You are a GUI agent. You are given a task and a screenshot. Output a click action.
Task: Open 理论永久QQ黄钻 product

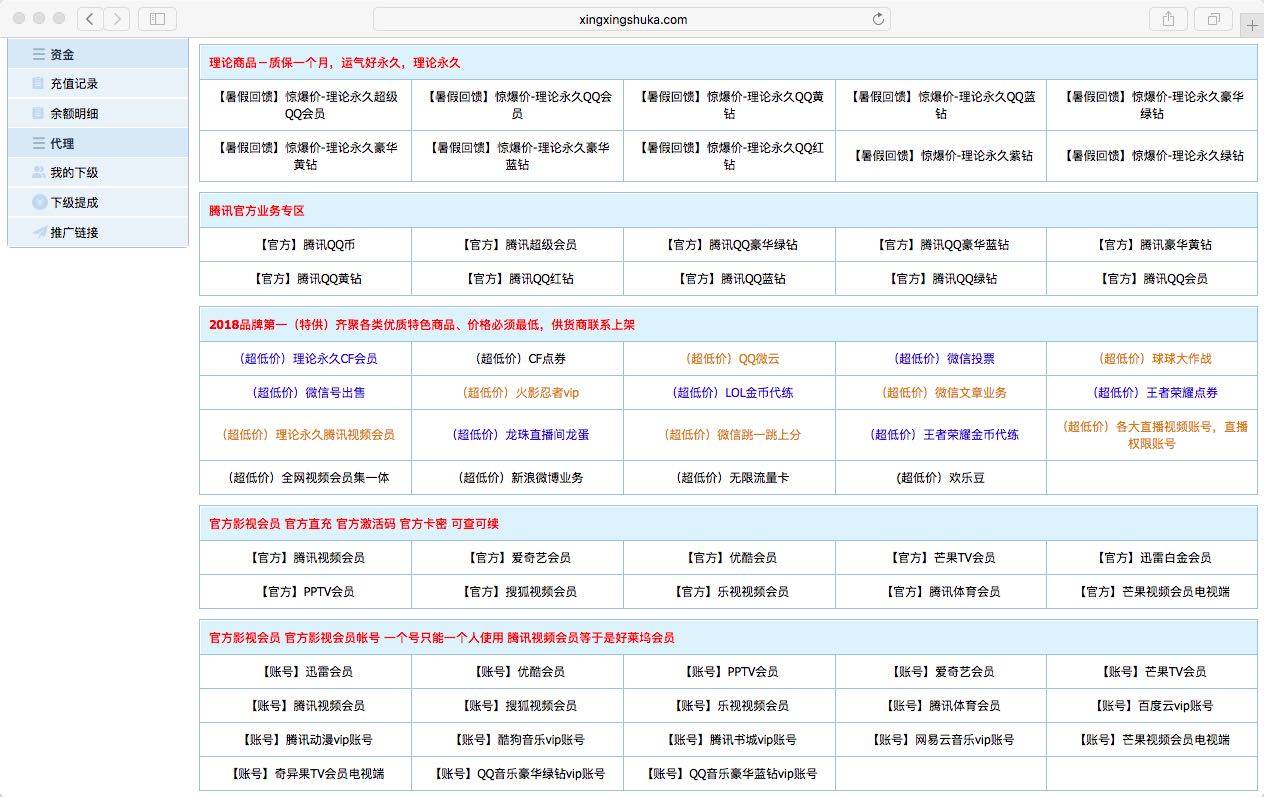click(x=729, y=105)
